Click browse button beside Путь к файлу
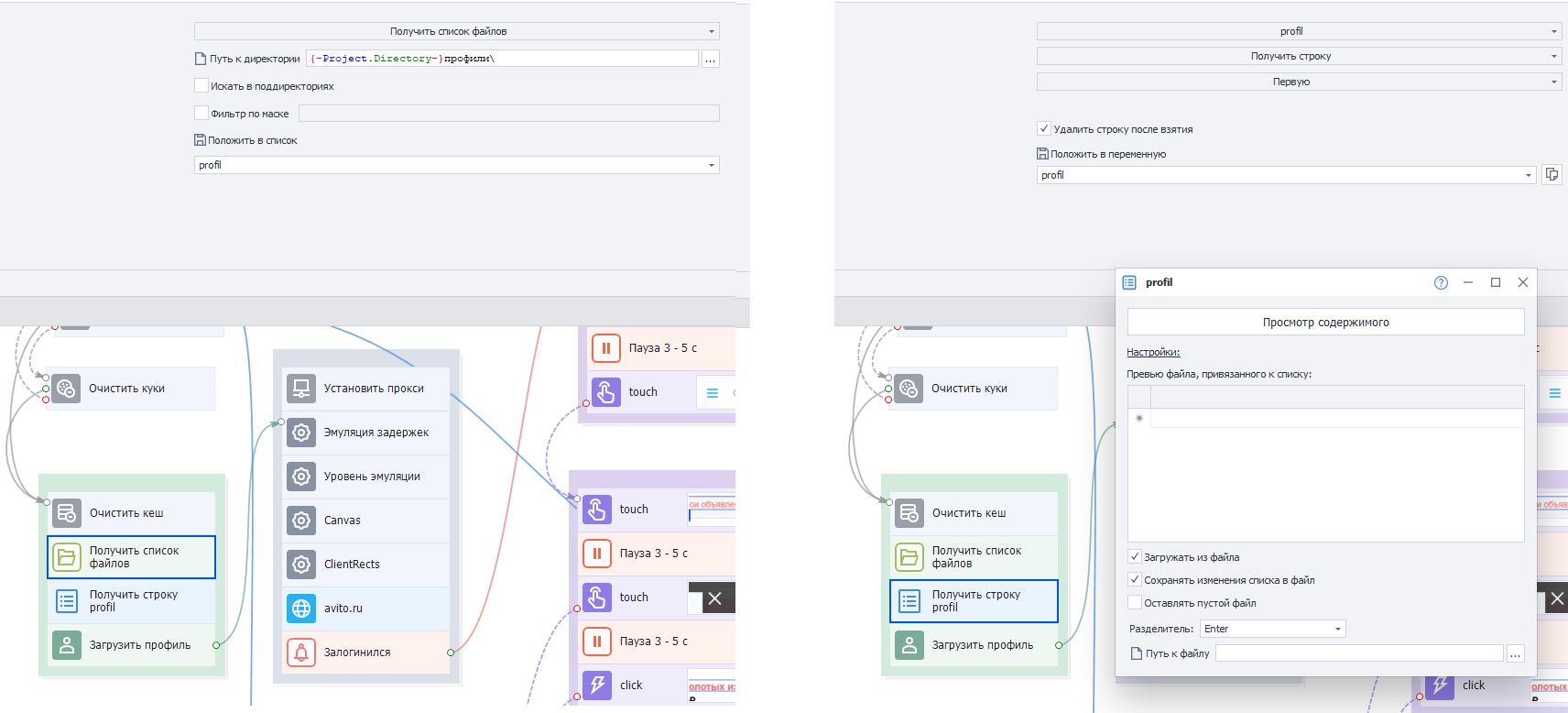1568x713 pixels. (1516, 653)
